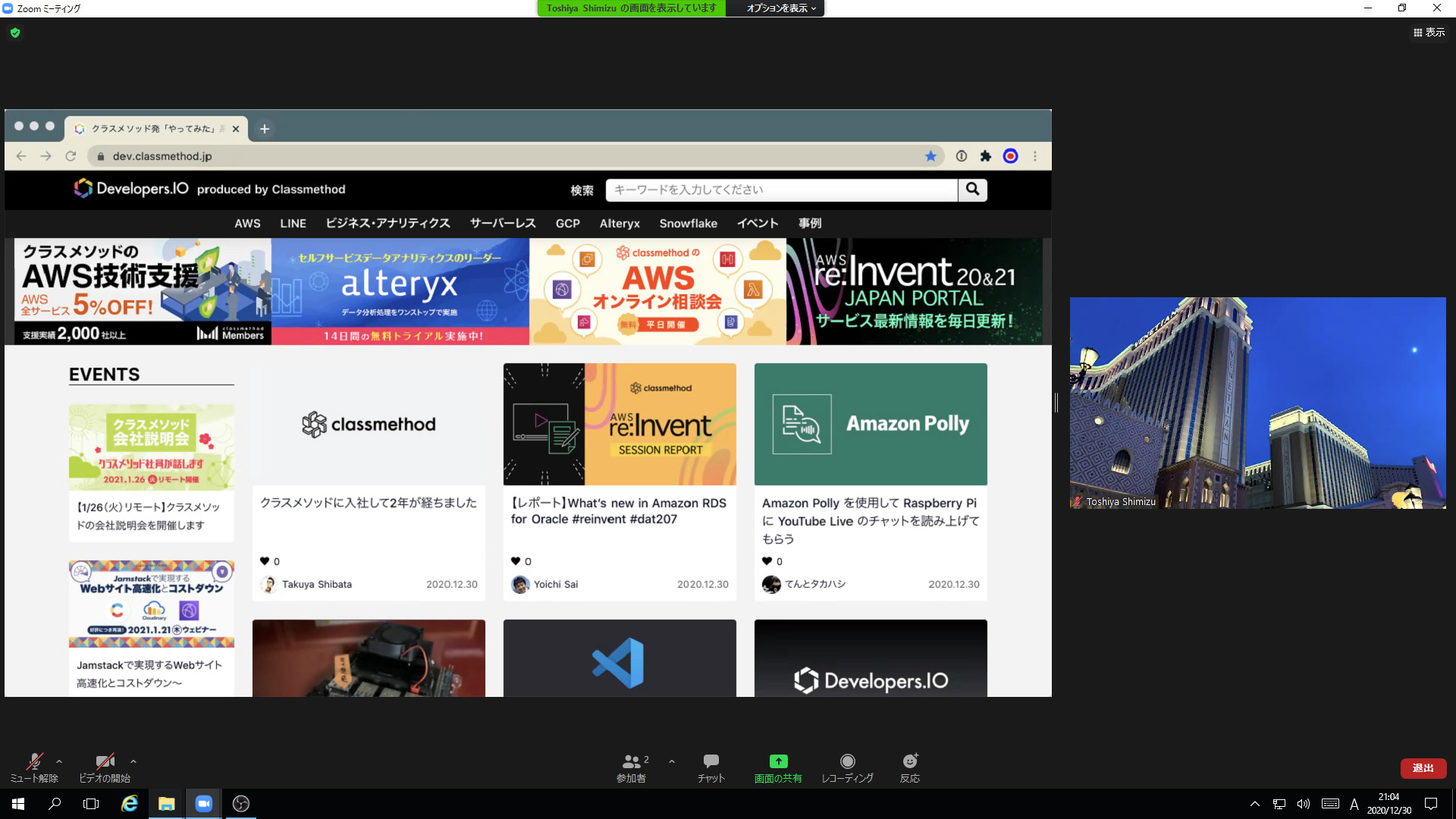Viewport: 1456px width, 819px height.
Task: Open the Visual Studio Code article thumbnail
Action: pyautogui.click(x=620, y=658)
